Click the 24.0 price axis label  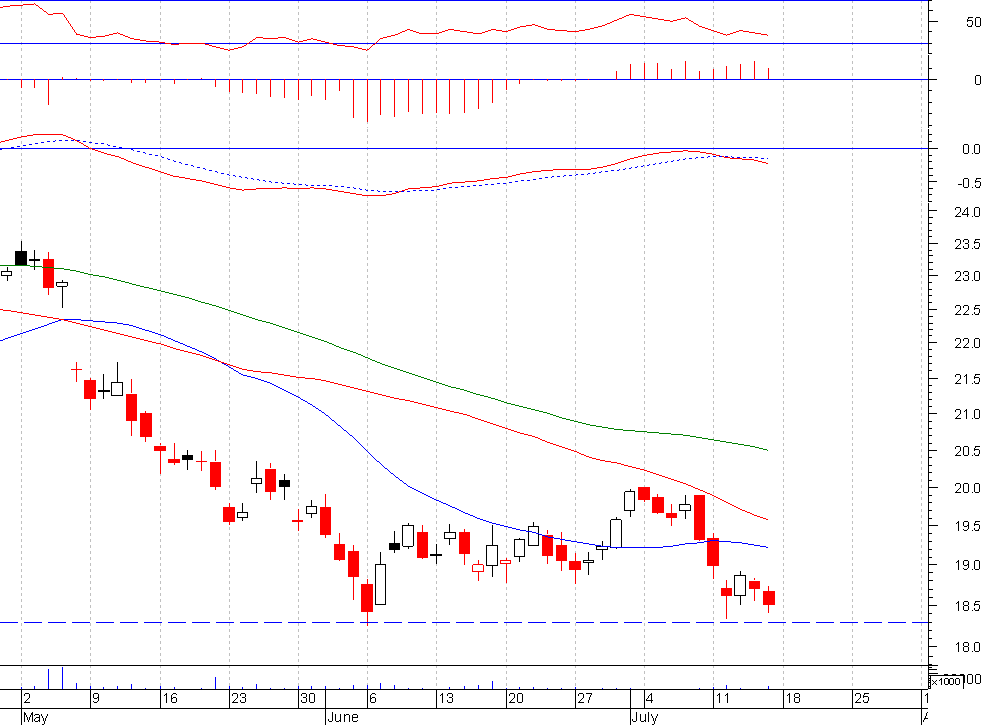(967, 212)
